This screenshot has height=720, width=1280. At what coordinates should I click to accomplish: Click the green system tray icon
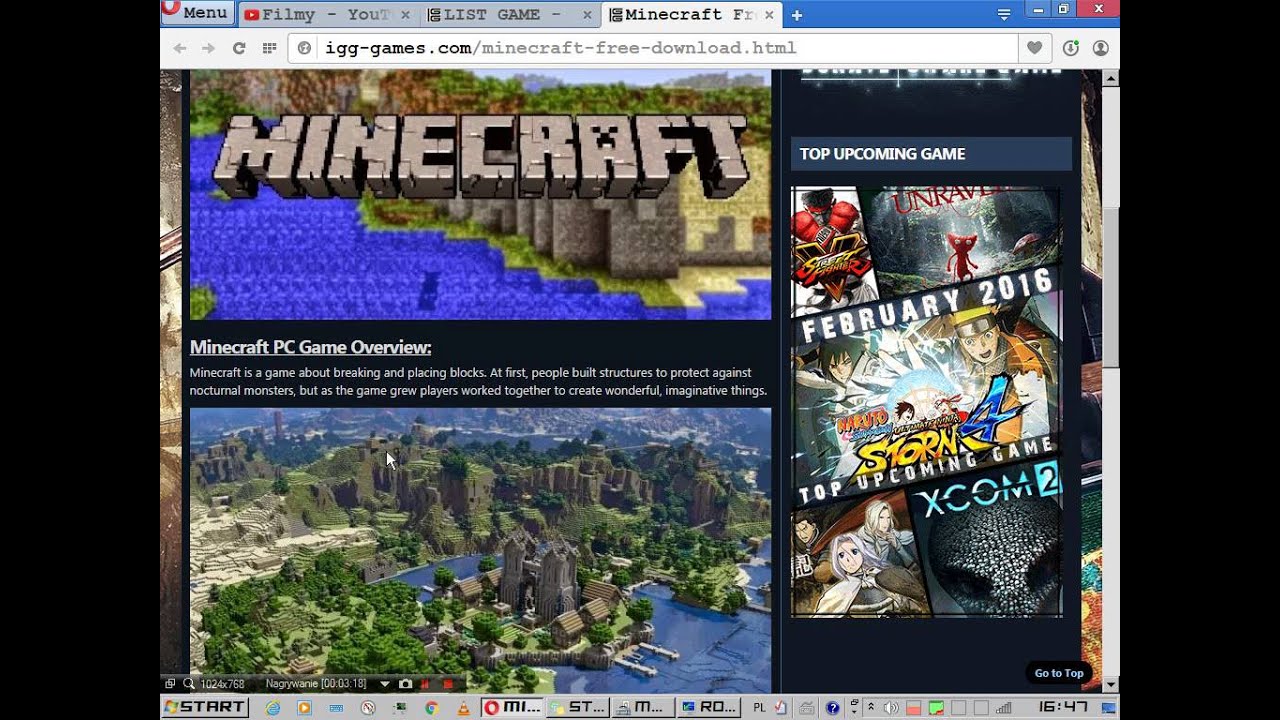click(936, 708)
